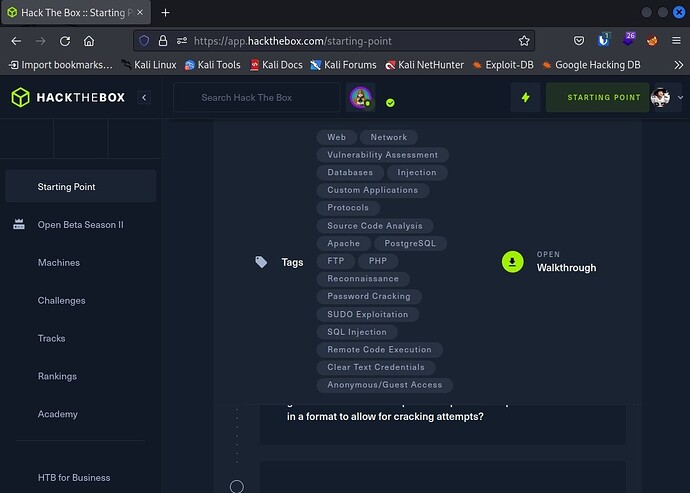The height and width of the screenshot is (493, 690).
Task: Click in the Search Hack The Box field
Action: pos(257,97)
